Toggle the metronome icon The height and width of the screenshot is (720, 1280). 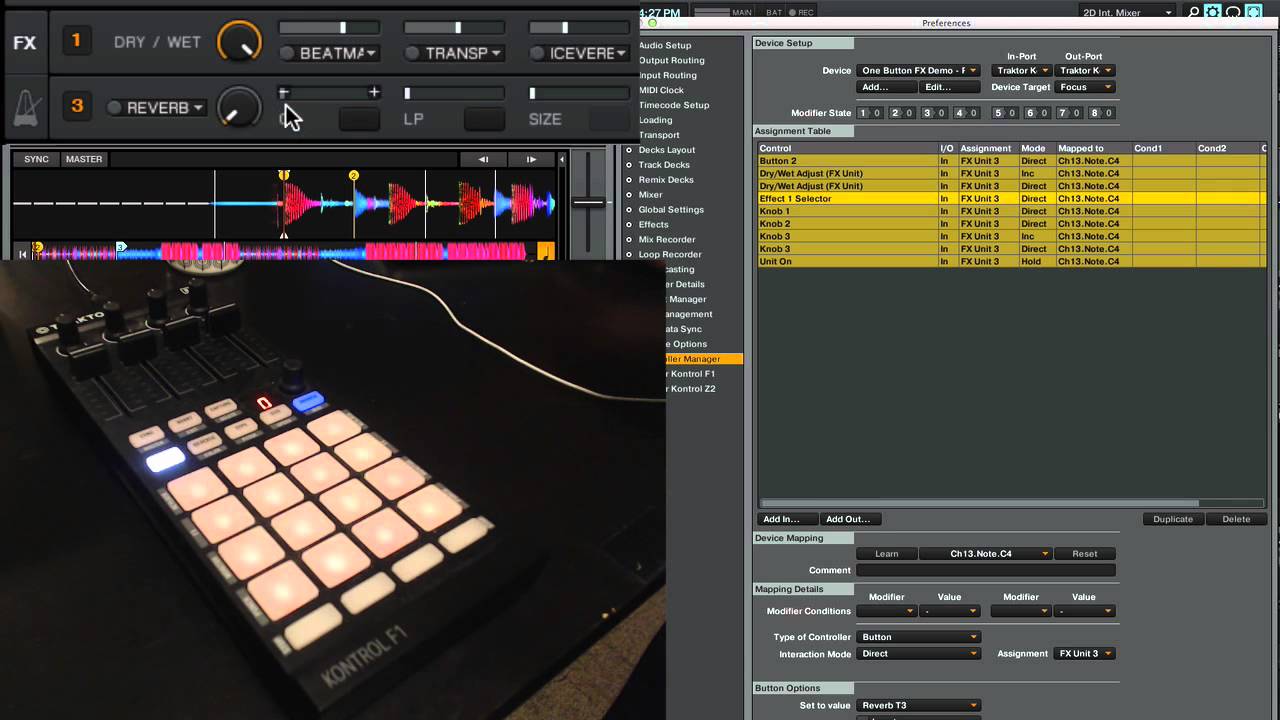click(x=25, y=108)
